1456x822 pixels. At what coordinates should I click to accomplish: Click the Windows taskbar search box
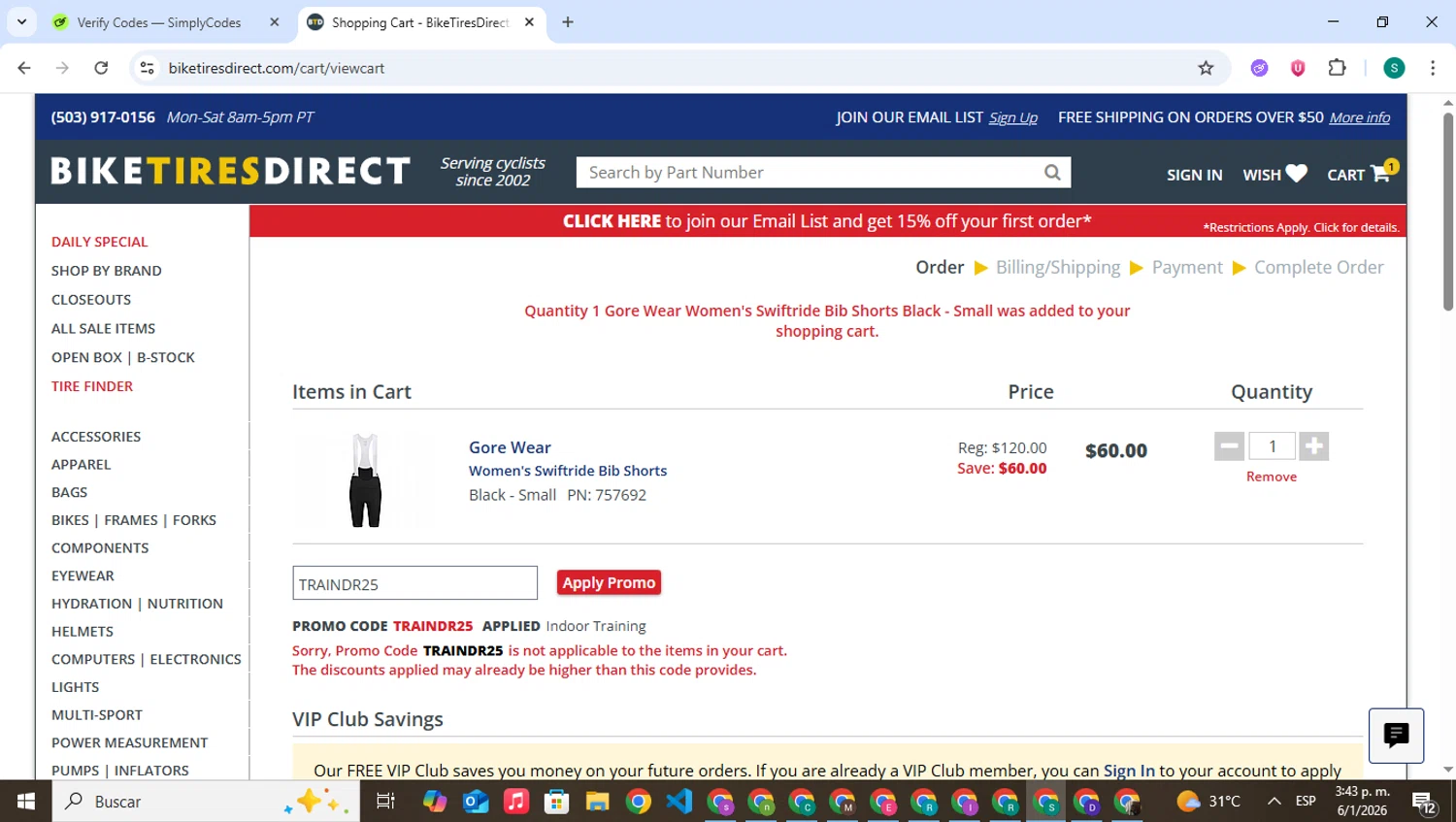pyautogui.click(x=206, y=802)
